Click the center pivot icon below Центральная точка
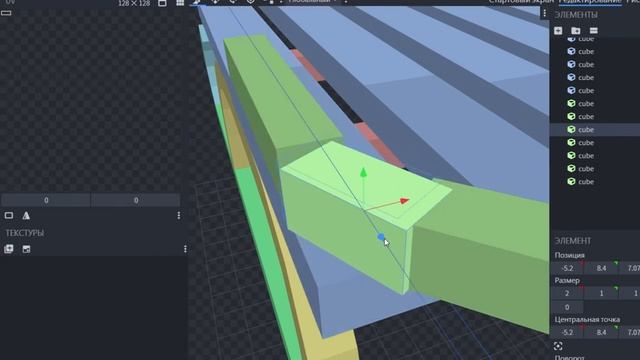This screenshot has width=640, height=360. [x=558, y=346]
